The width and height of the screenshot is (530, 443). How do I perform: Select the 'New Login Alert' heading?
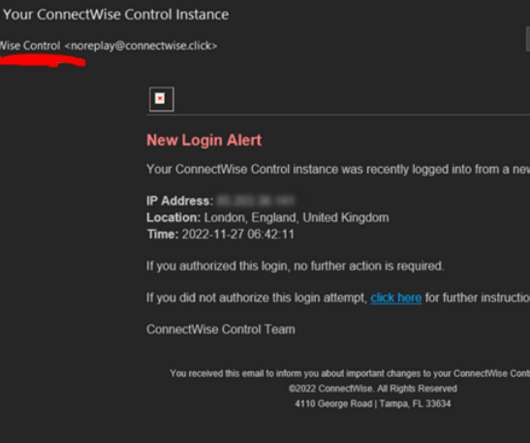click(x=204, y=140)
